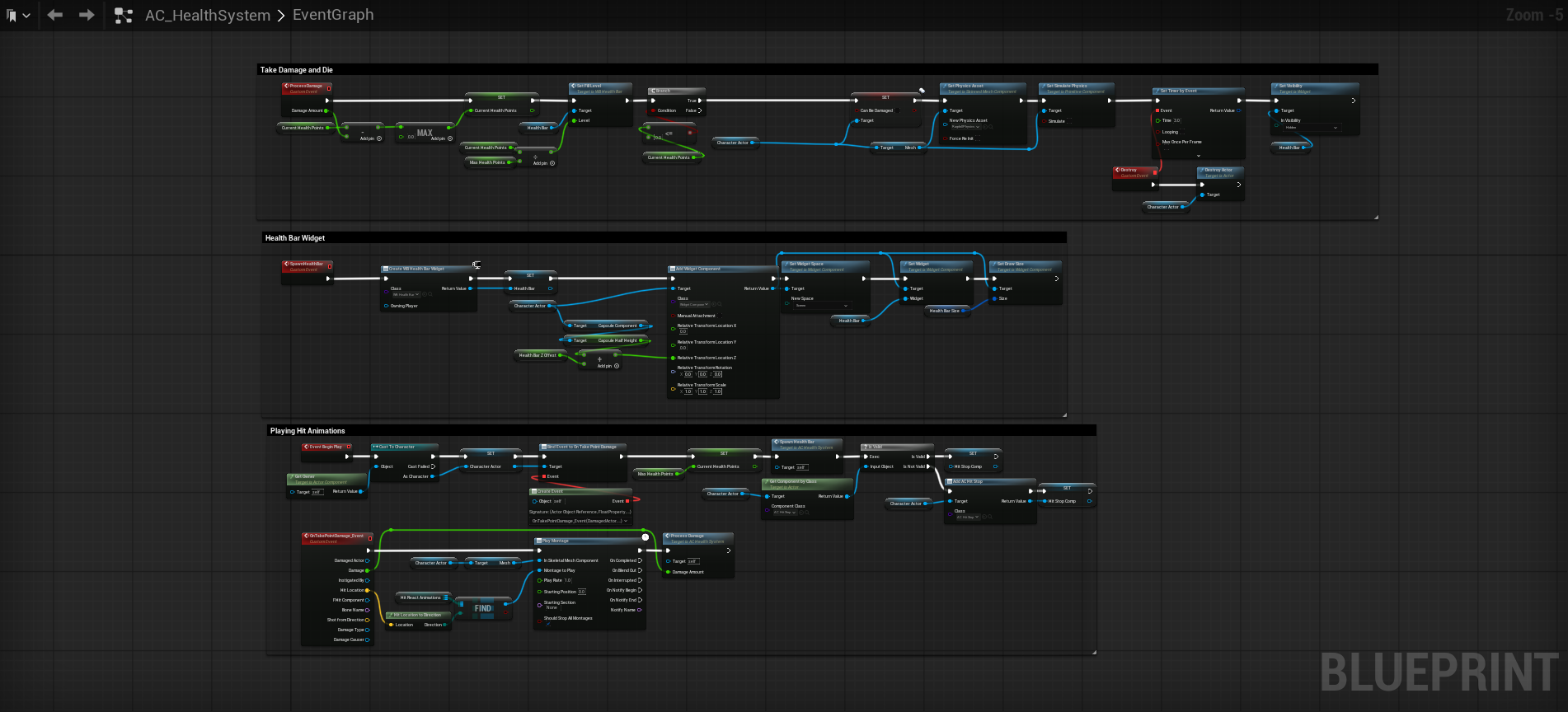Open the Class dropdown on Create WB Health Bar Widget

point(406,294)
